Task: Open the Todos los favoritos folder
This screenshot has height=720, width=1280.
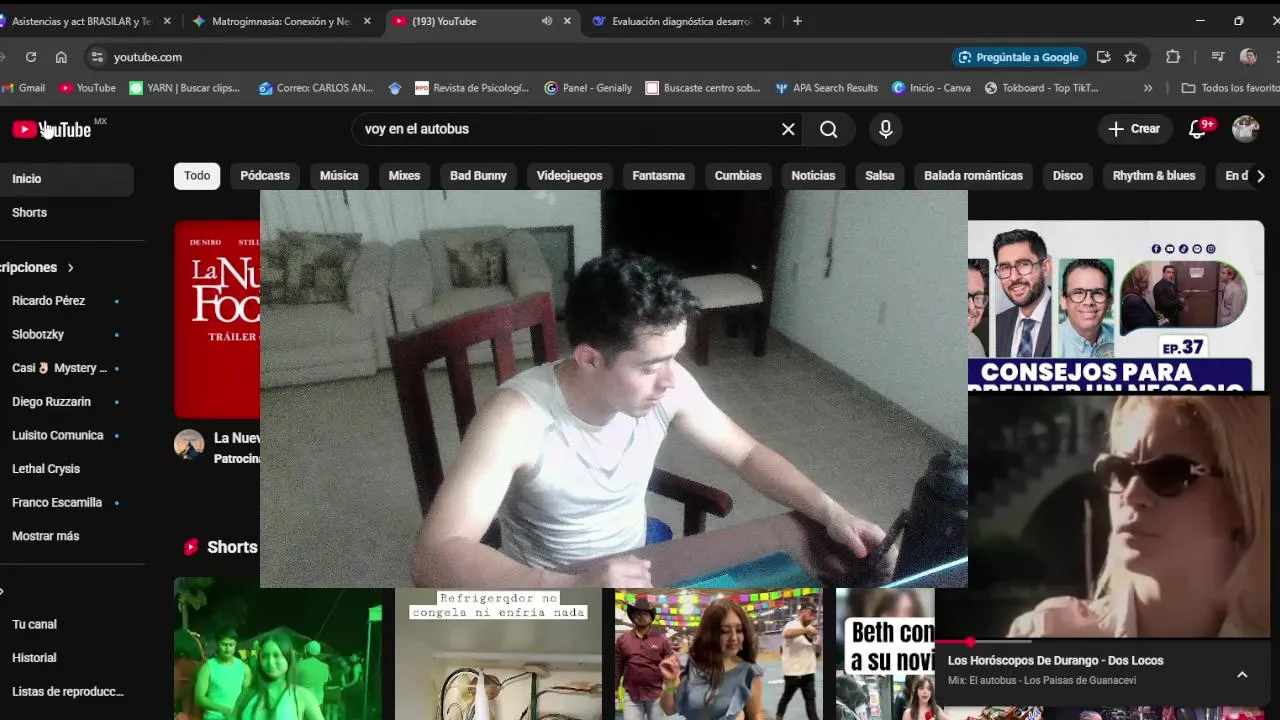Action: [x=1230, y=88]
